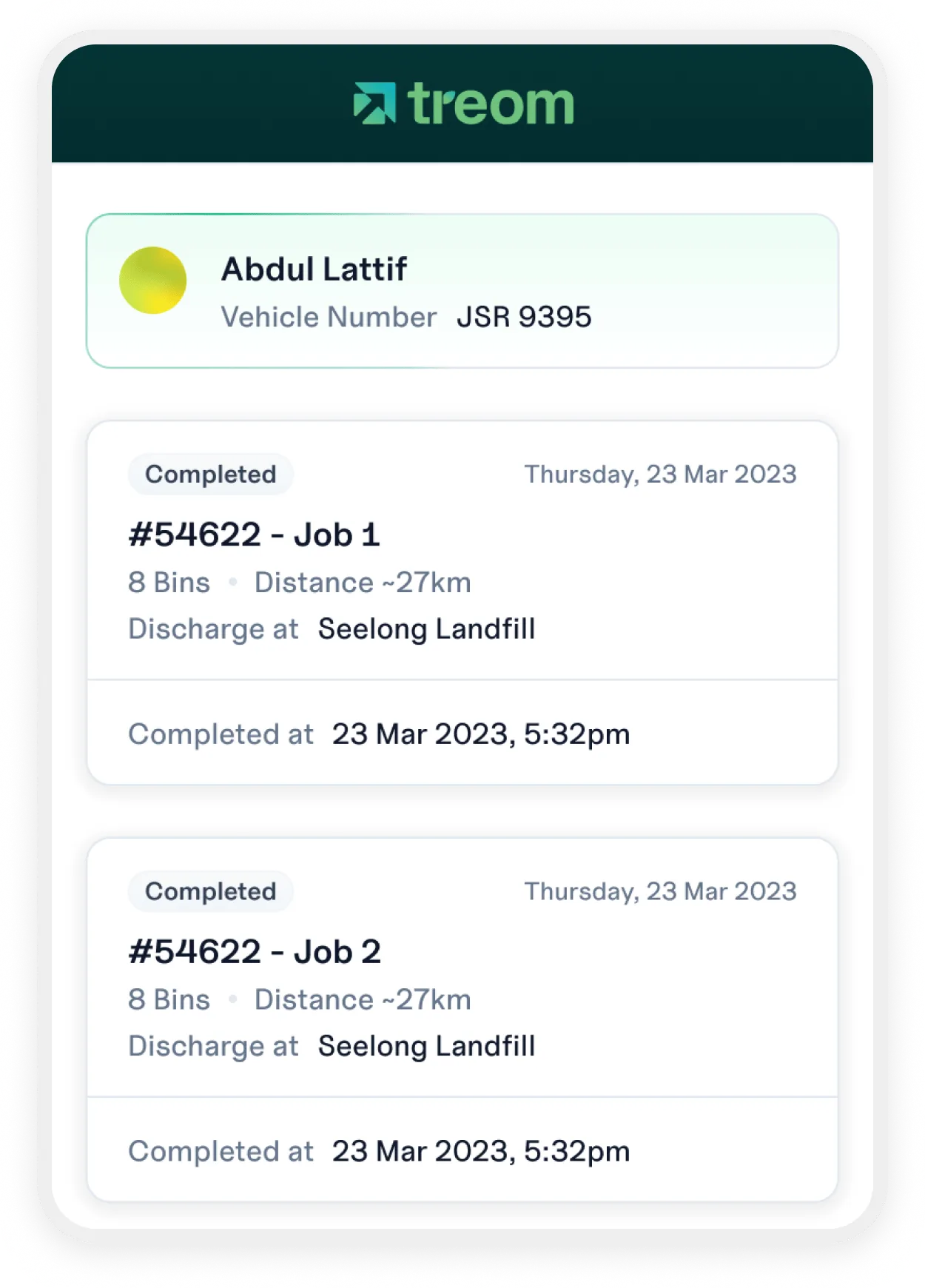Screen dimensions: 925x1288
Task: Click the treom arrow logo icon
Action: 374,103
